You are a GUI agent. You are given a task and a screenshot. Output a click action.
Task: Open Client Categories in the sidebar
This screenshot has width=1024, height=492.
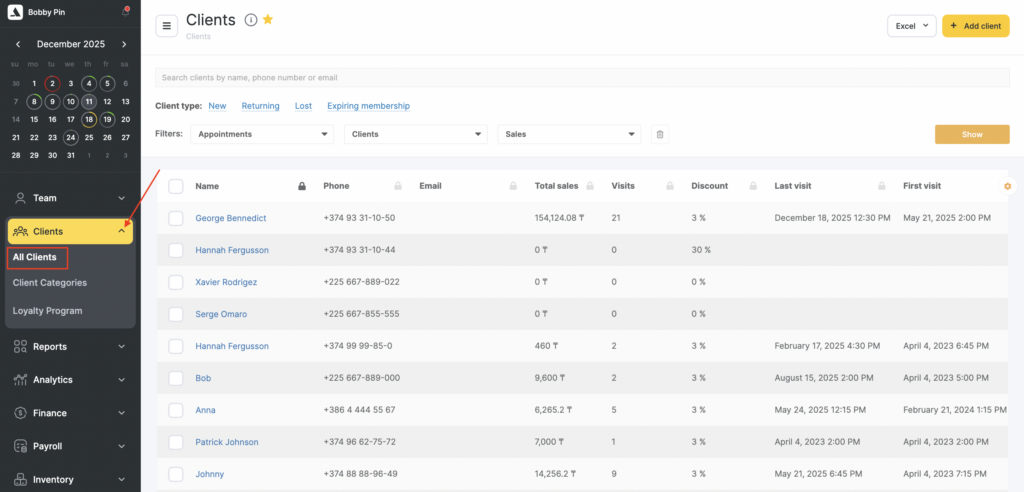pyautogui.click(x=50, y=283)
